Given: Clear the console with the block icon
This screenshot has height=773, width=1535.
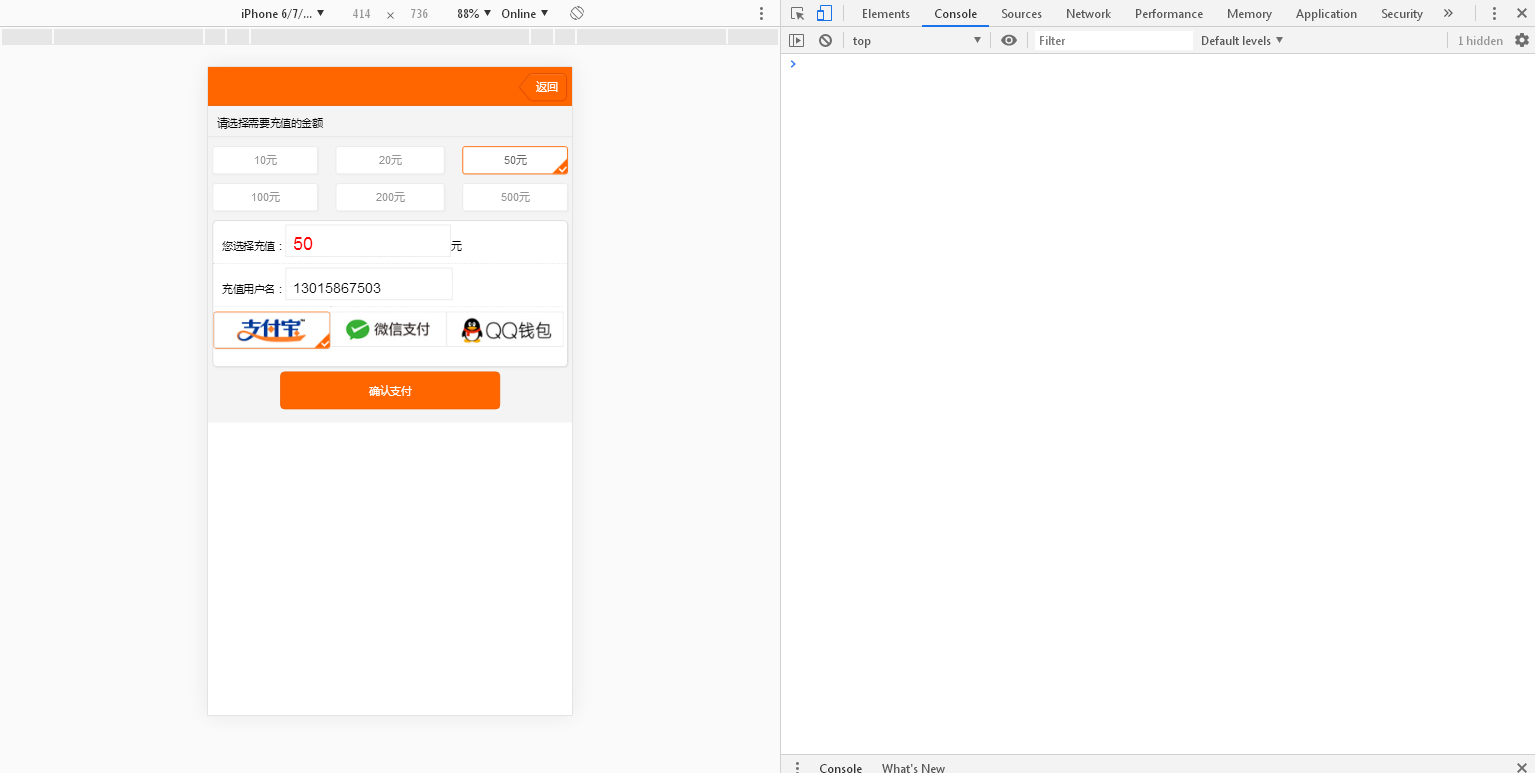Looking at the screenshot, I should [825, 41].
